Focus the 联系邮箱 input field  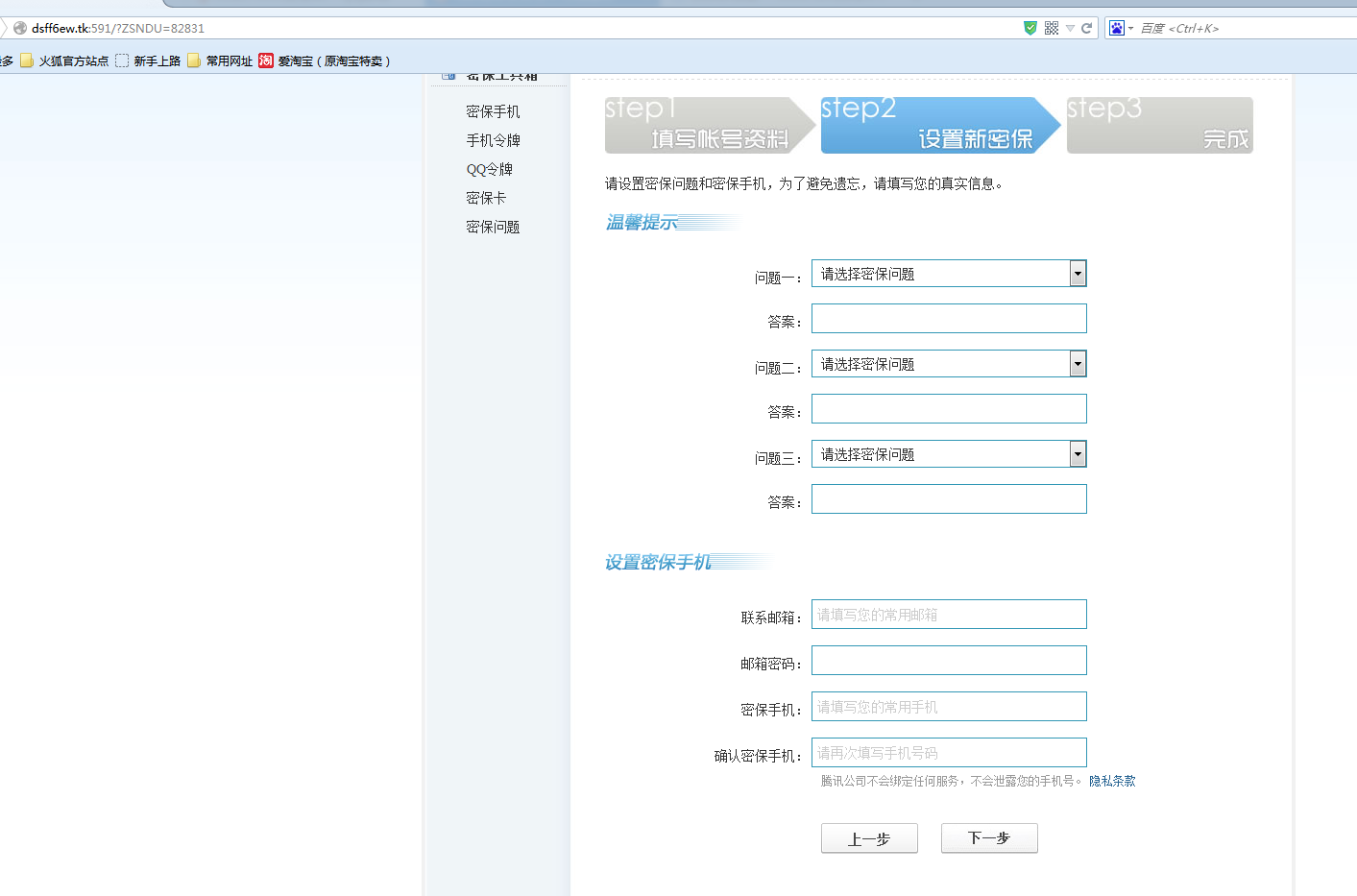coord(949,615)
